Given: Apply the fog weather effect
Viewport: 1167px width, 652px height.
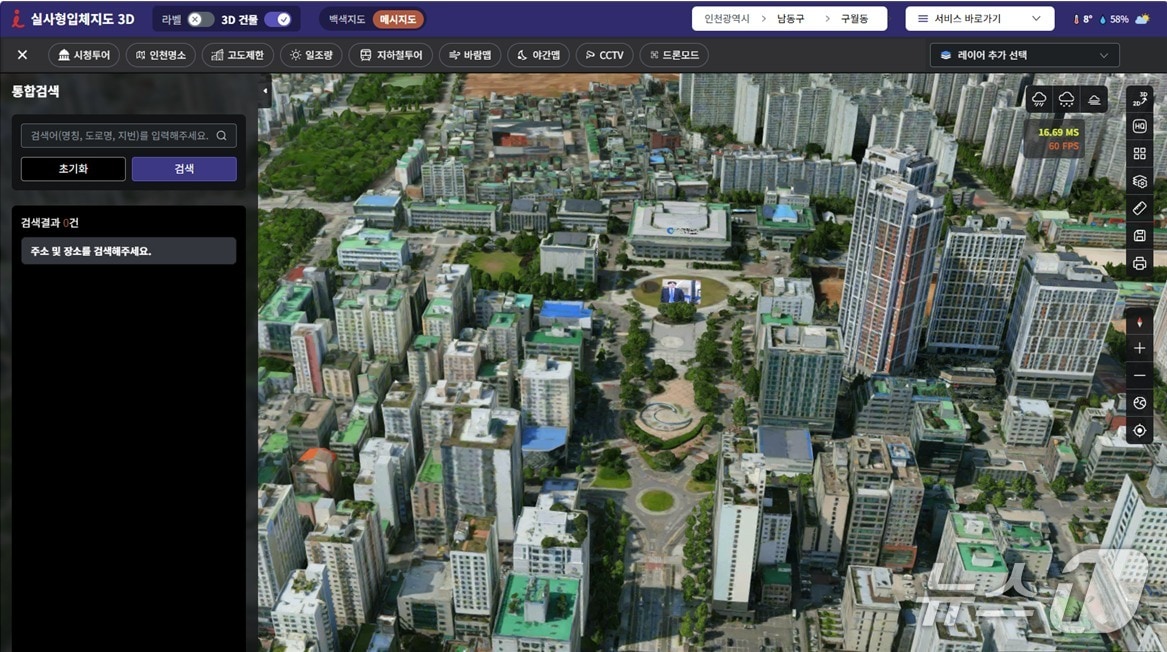Looking at the screenshot, I should (1094, 98).
